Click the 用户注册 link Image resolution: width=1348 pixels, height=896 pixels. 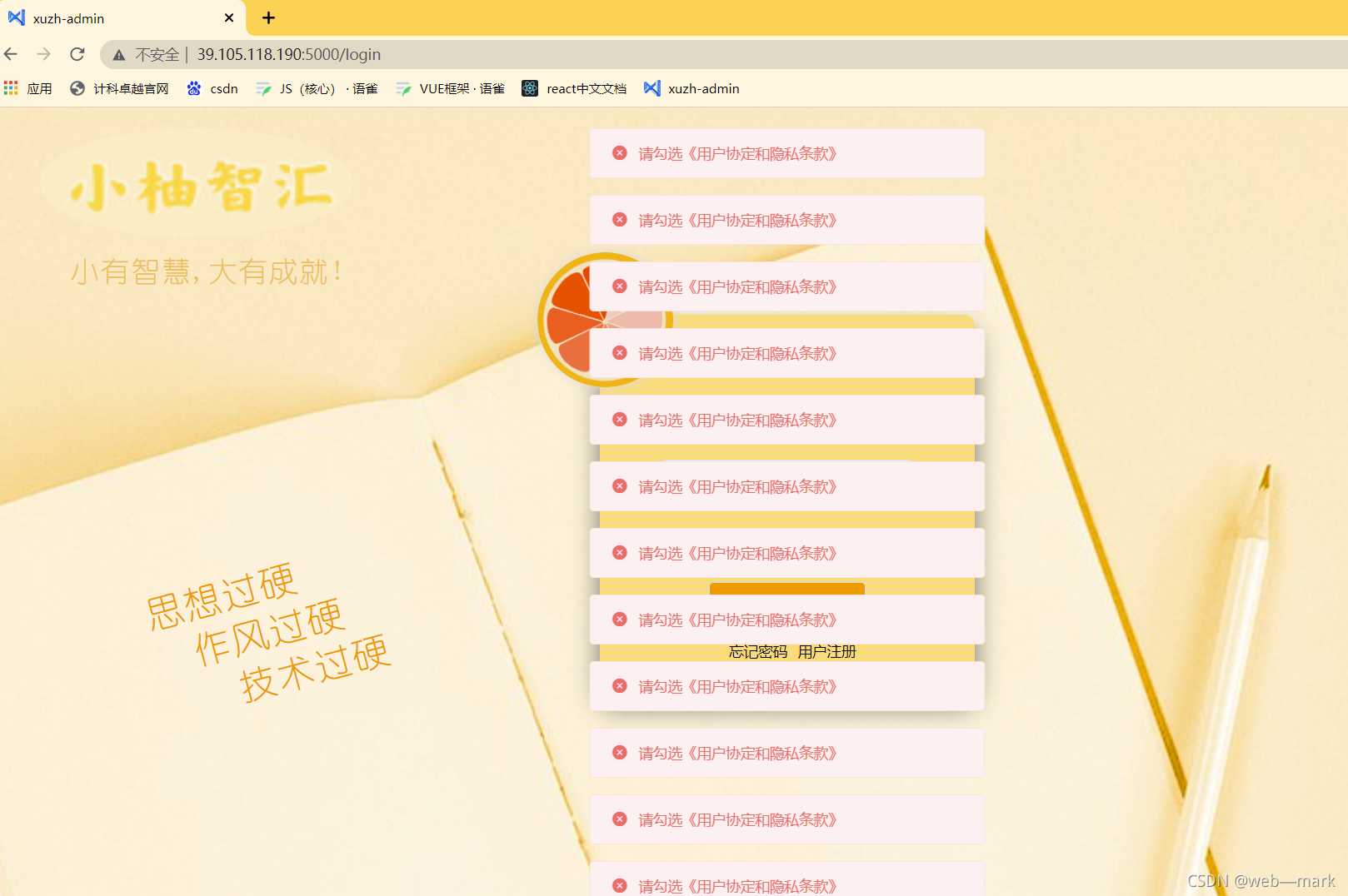click(x=827, y=652)
